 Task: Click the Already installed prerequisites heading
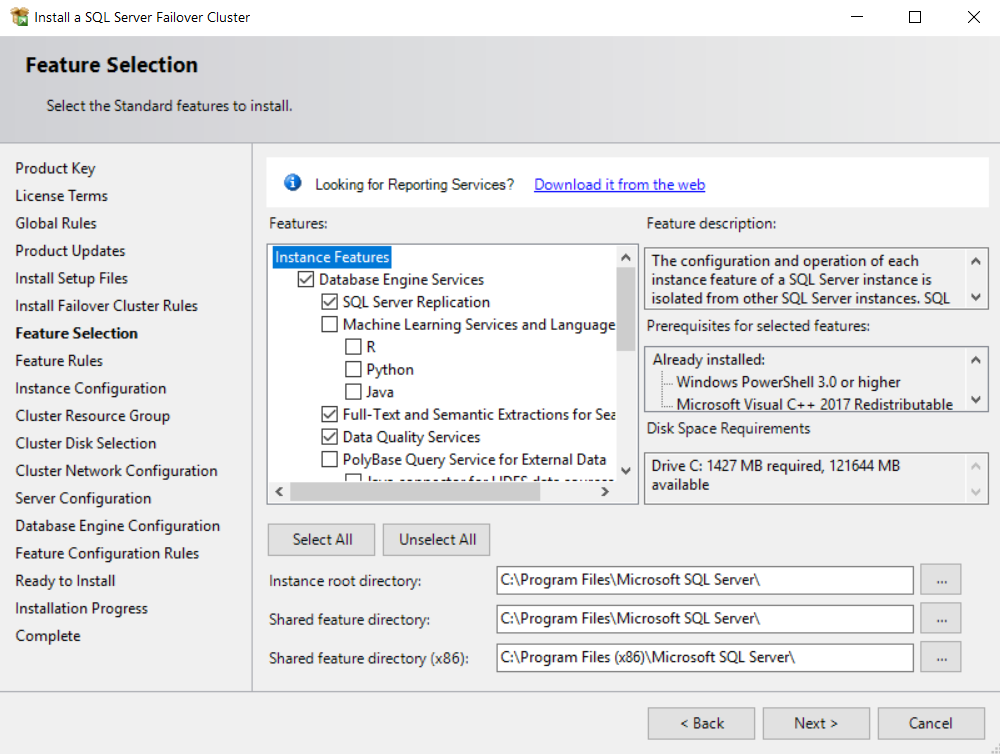709,360
